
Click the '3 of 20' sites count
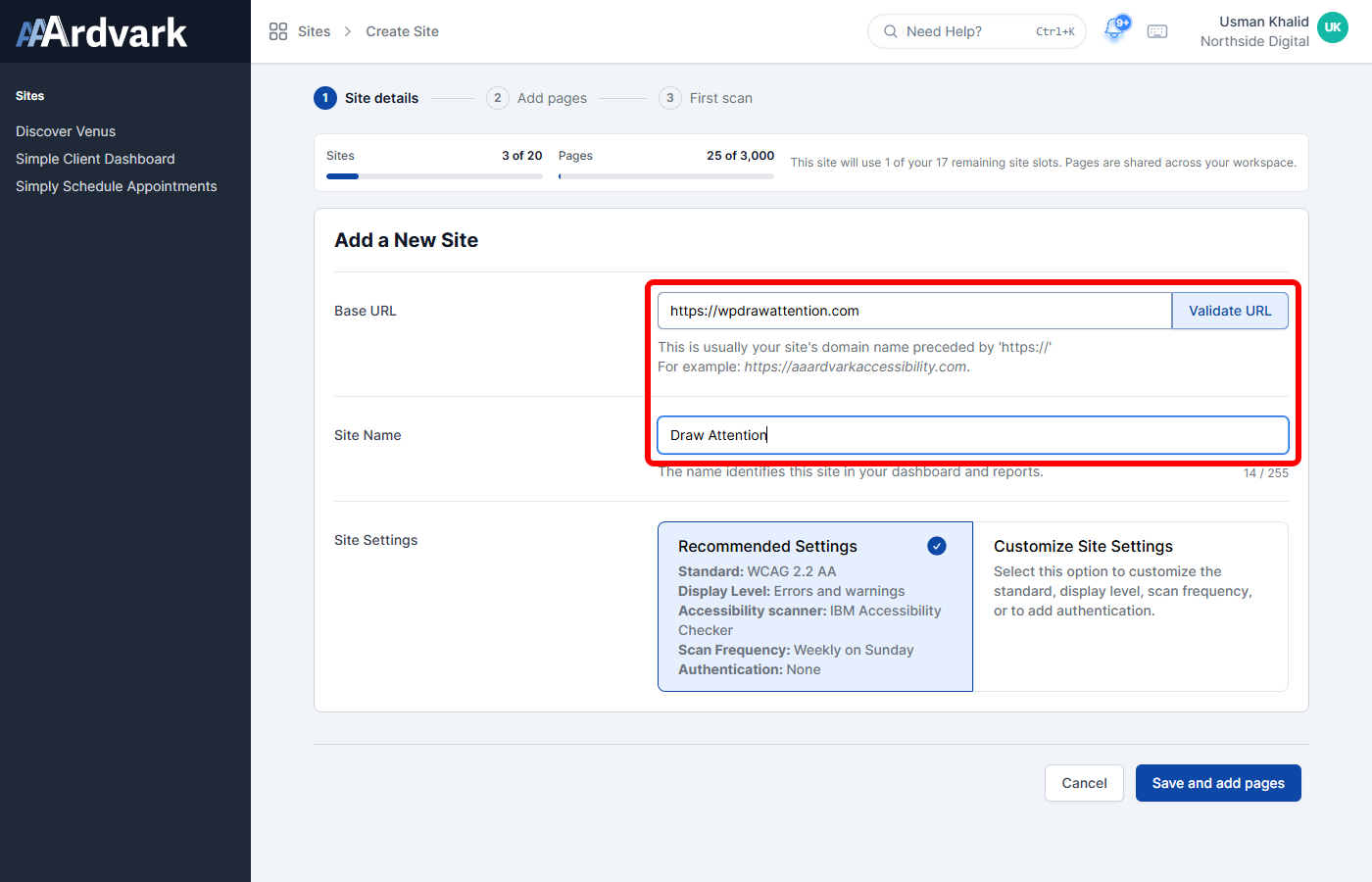pyautogui.click(x=522, y=156)
